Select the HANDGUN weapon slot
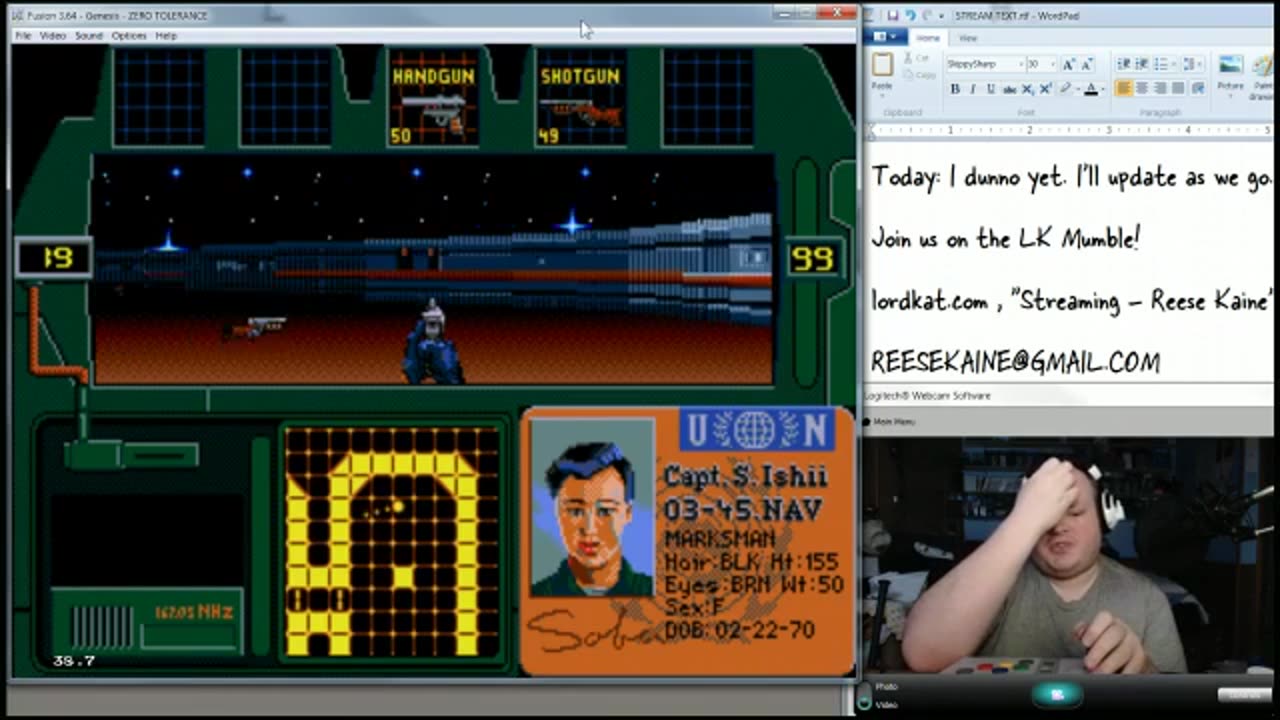Viewport: 1280px width, 720px height. click(433, 98)
